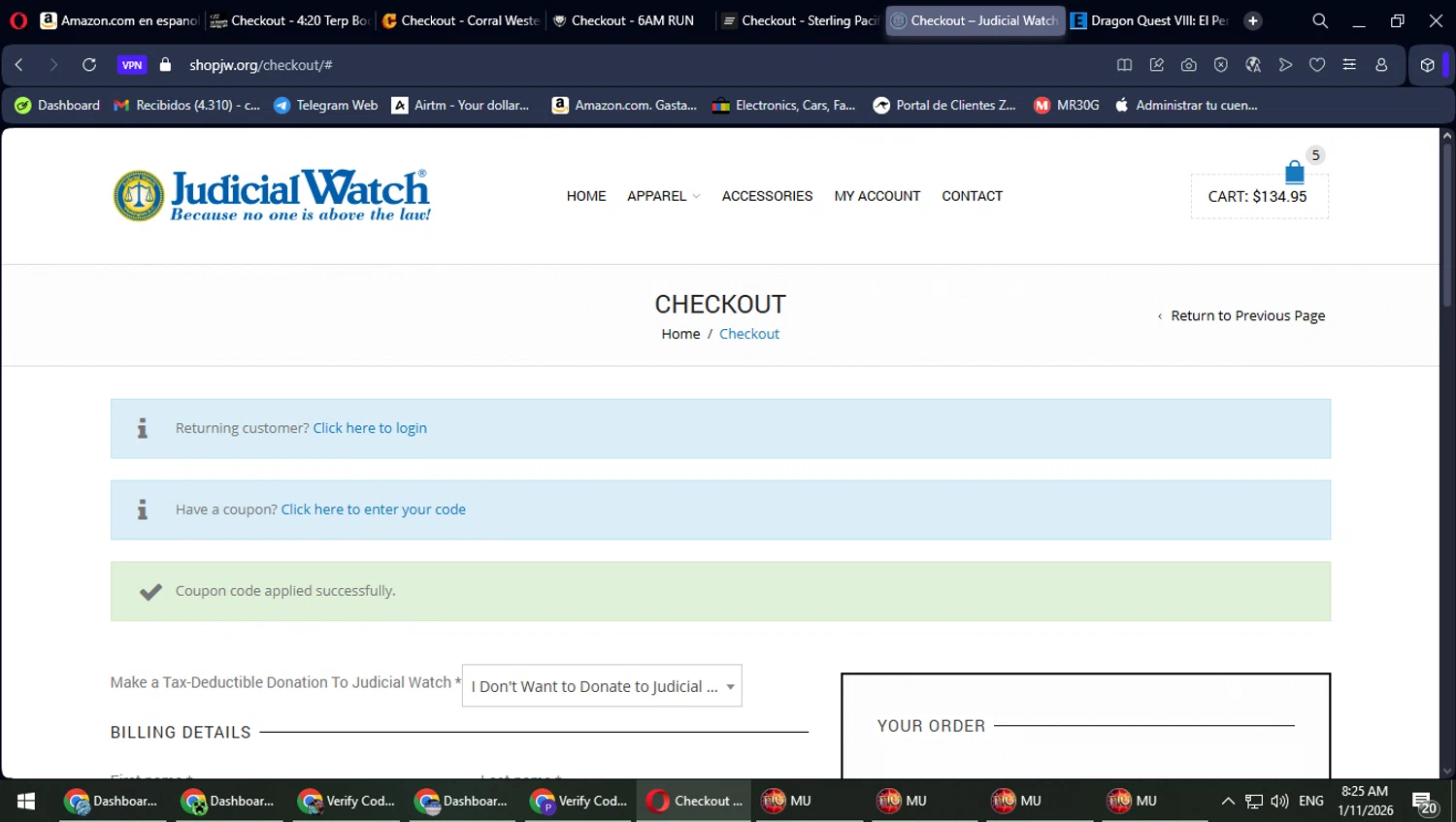Viewport: 1456px width, 822px height.
Task: Open the ad blocker shield icon
Action: tap(1221, 65)
